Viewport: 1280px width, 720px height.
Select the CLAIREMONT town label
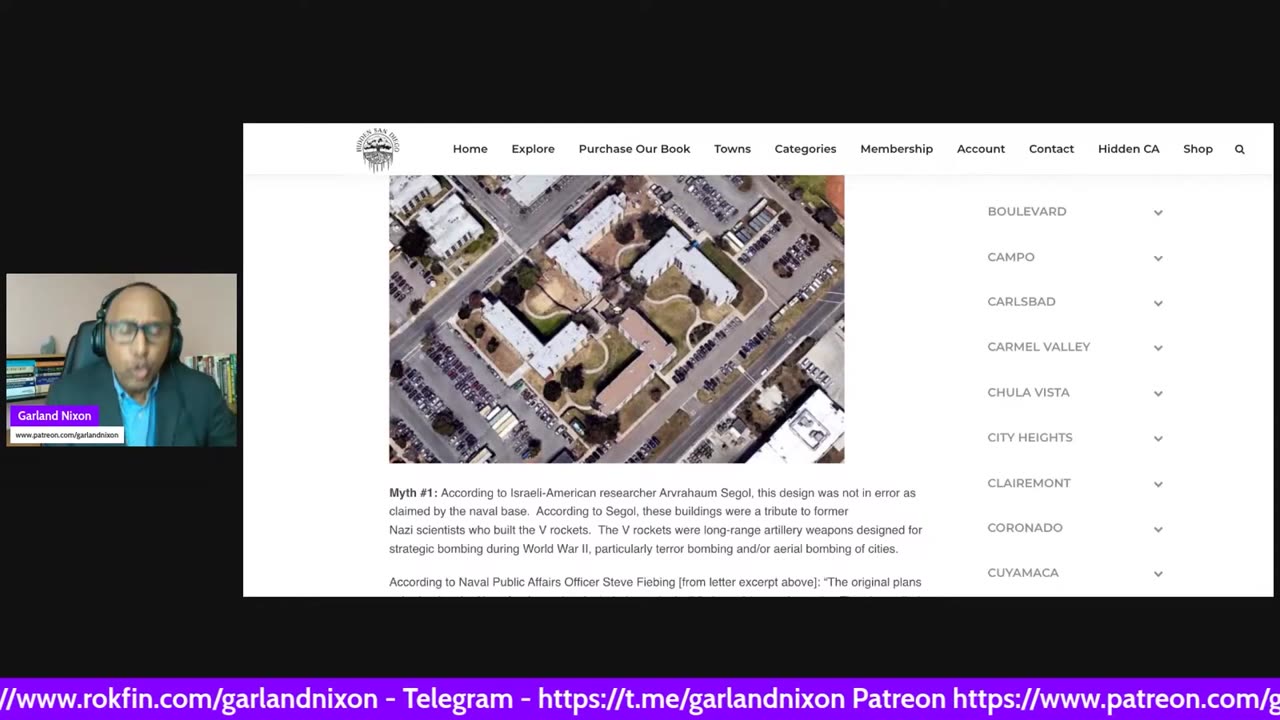point(1029,483)
